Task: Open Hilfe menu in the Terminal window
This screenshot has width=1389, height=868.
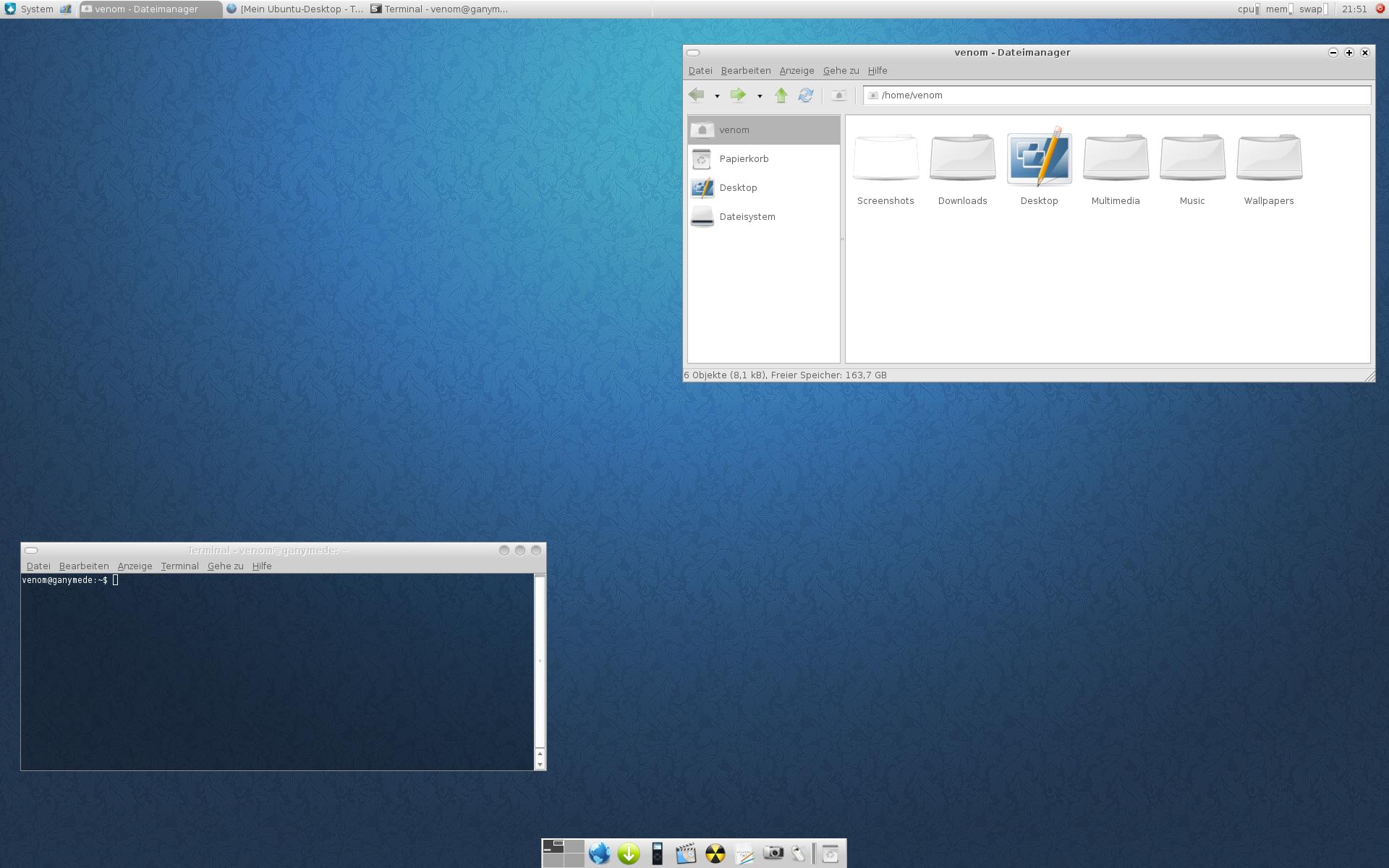Action: [x=262, y=566]
